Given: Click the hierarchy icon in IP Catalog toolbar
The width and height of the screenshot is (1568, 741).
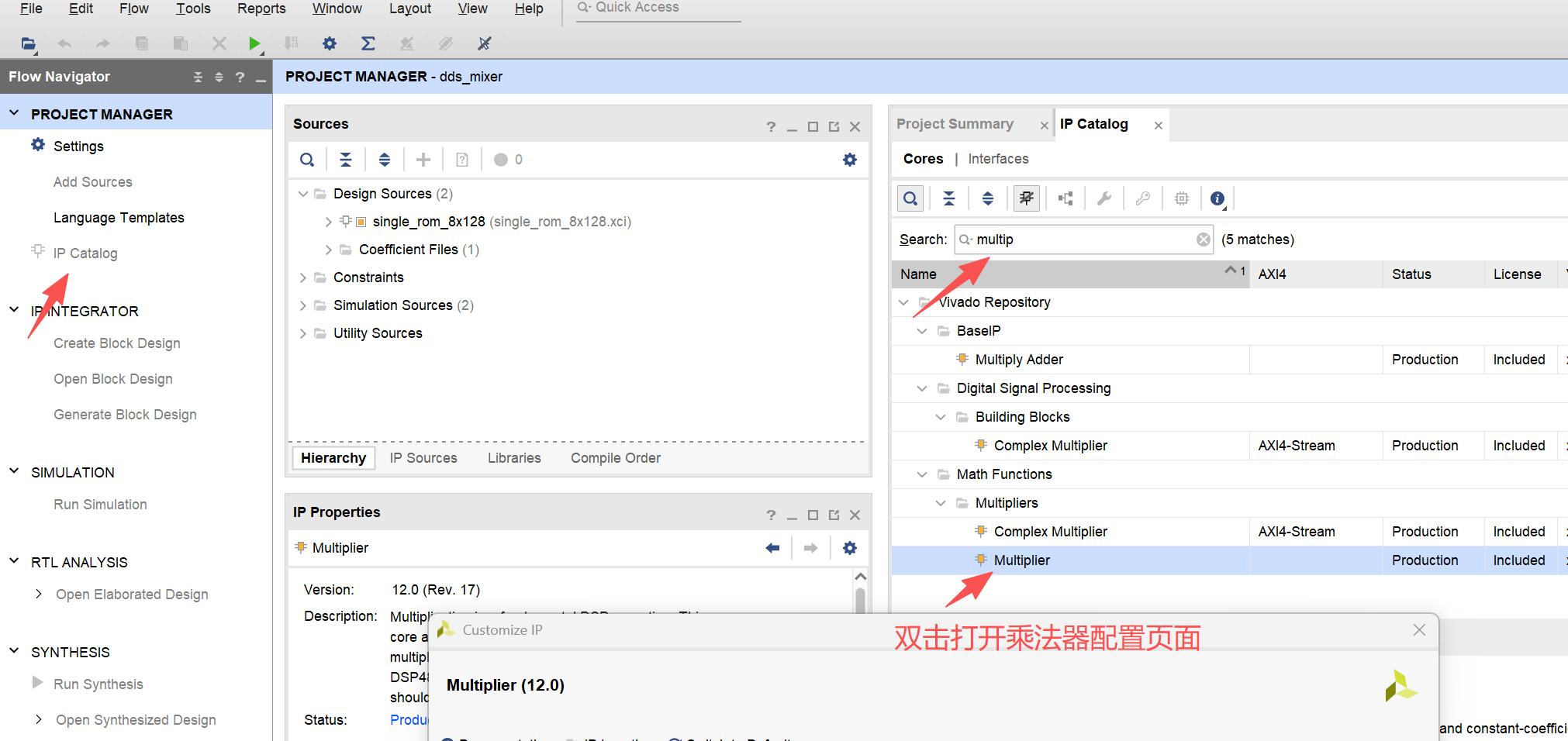Looking at the screenshot, I should [x=1065, y=198].
